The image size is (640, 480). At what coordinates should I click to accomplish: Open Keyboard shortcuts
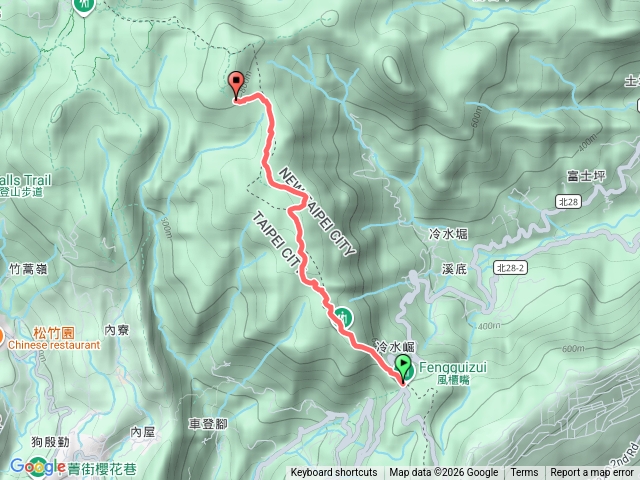[333, 473]
